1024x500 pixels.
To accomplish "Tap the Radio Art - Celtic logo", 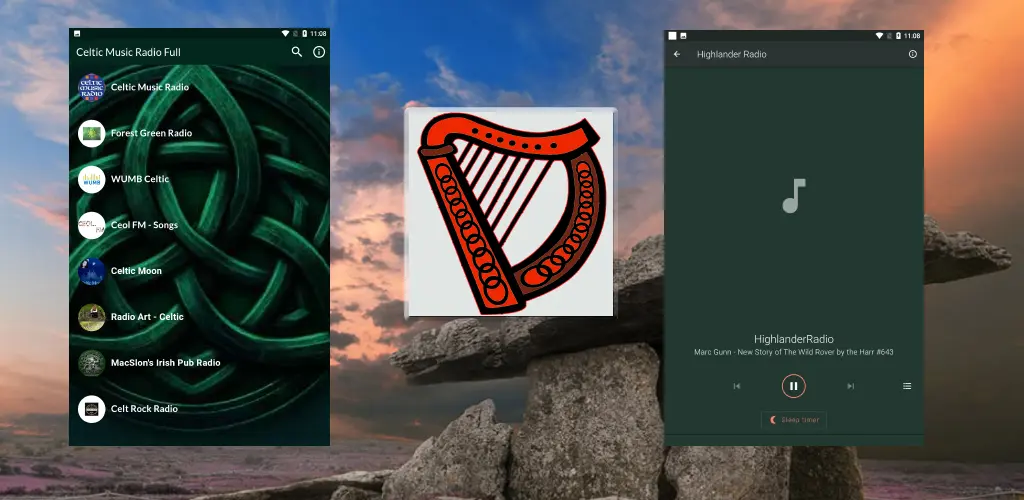I will pyautogui.click(x=91, y=317).
